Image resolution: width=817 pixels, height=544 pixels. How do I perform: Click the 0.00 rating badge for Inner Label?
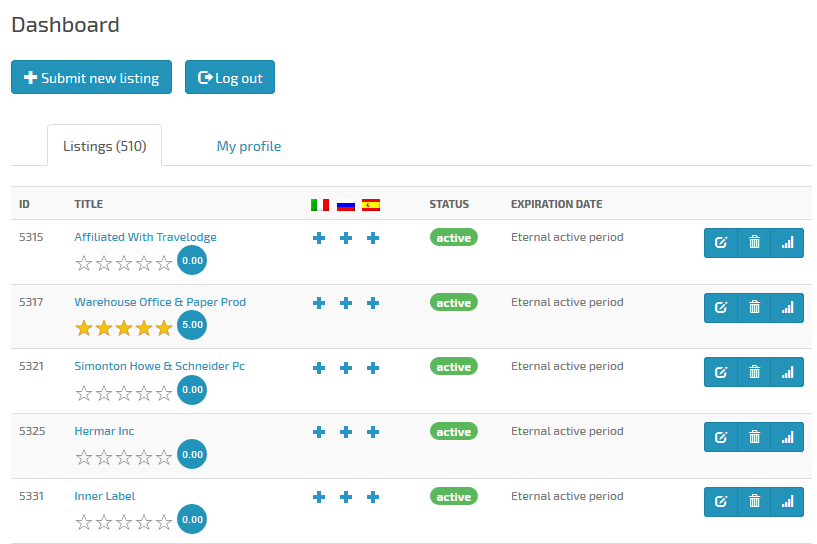point(192,519)
